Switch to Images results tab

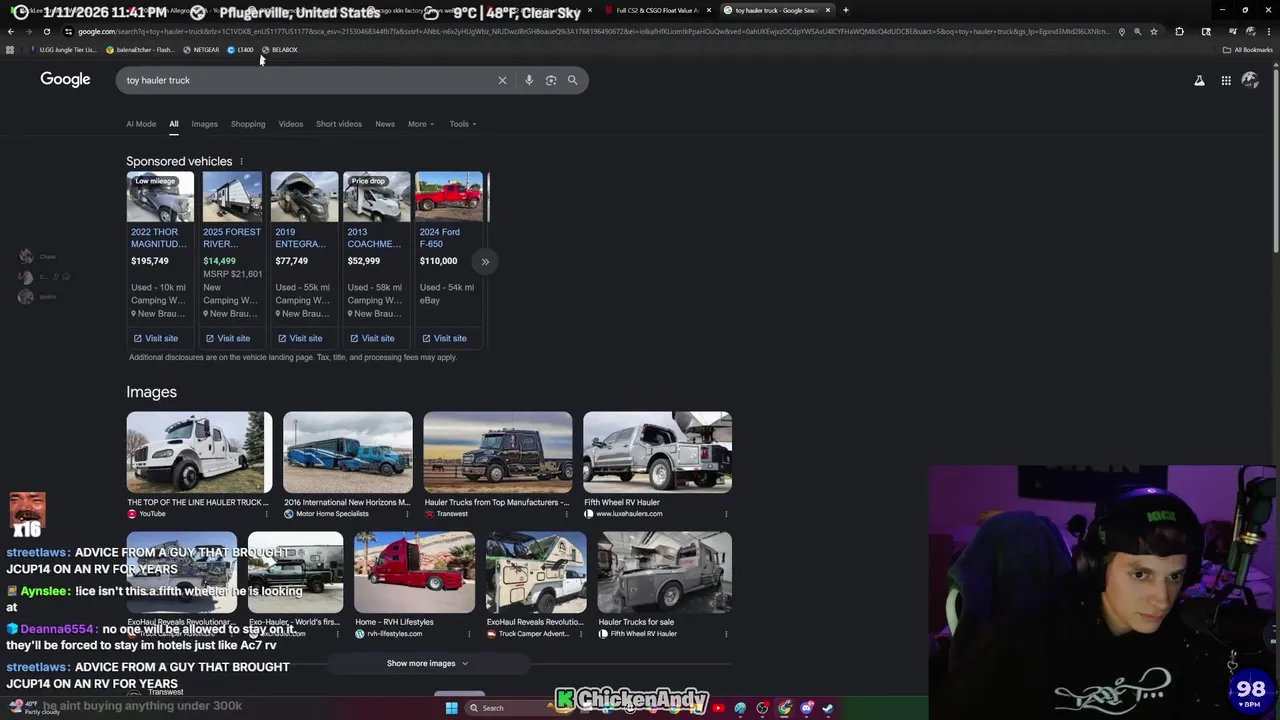204,124
